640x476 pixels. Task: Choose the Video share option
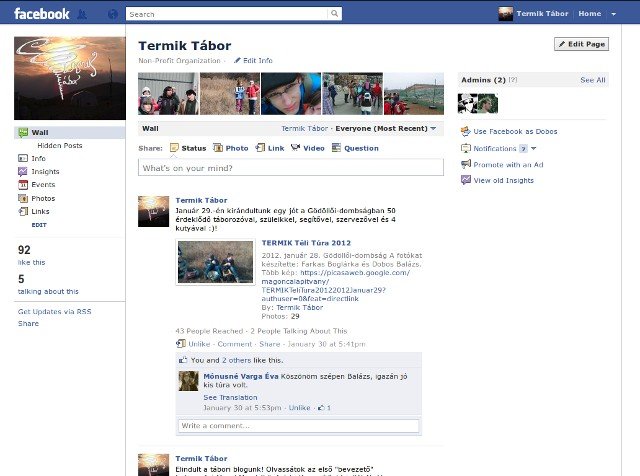(308, 148)
